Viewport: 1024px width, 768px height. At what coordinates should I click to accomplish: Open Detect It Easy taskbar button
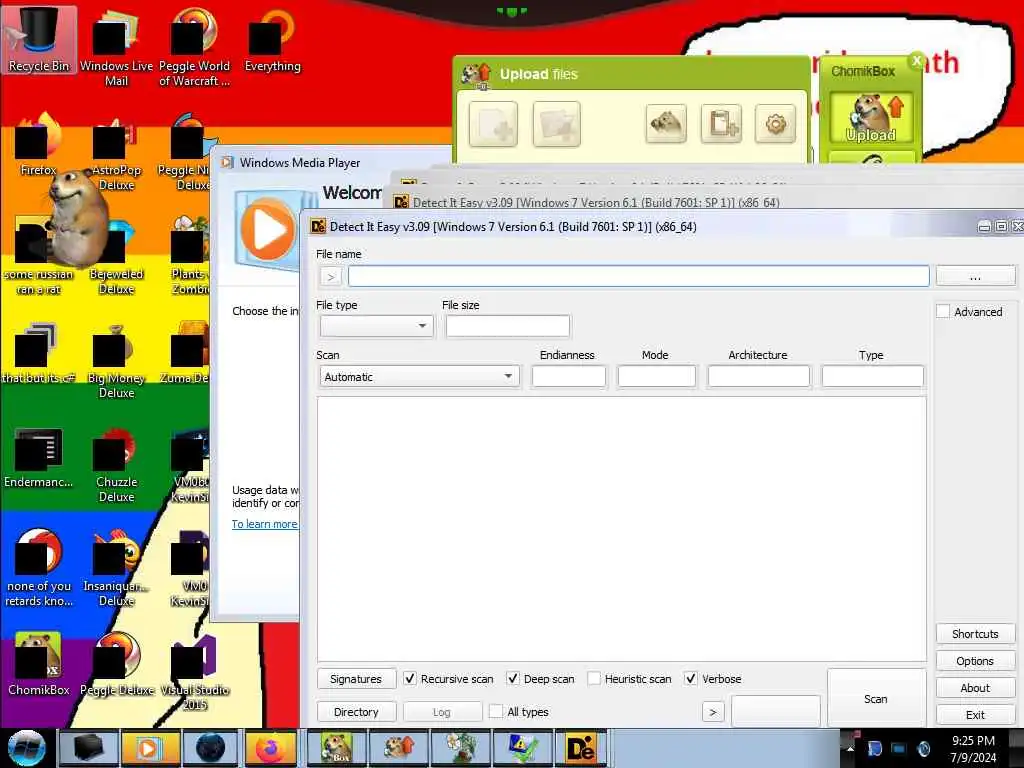tap(581, 748)
